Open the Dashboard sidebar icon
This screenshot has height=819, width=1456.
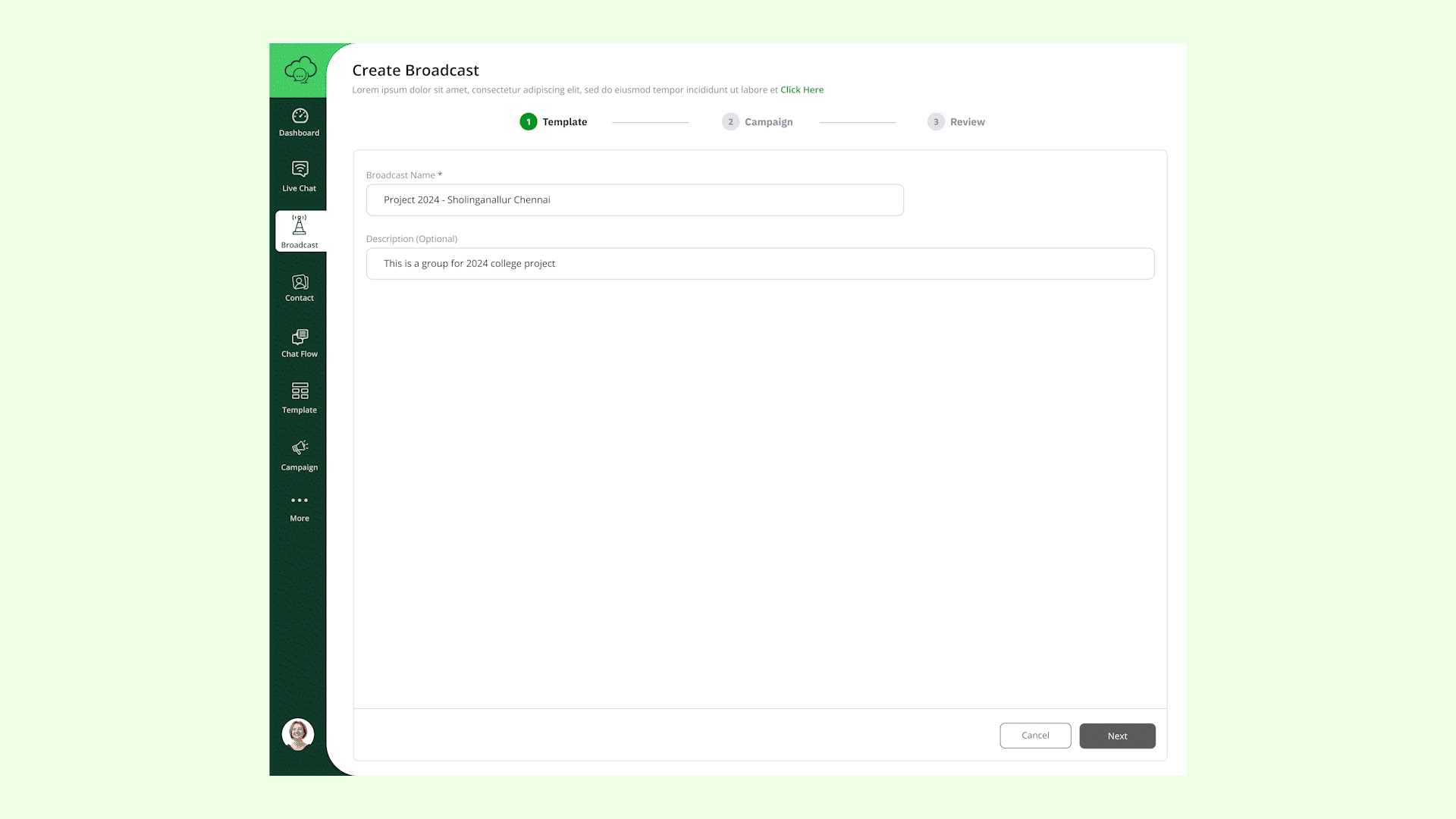(300, 116)
